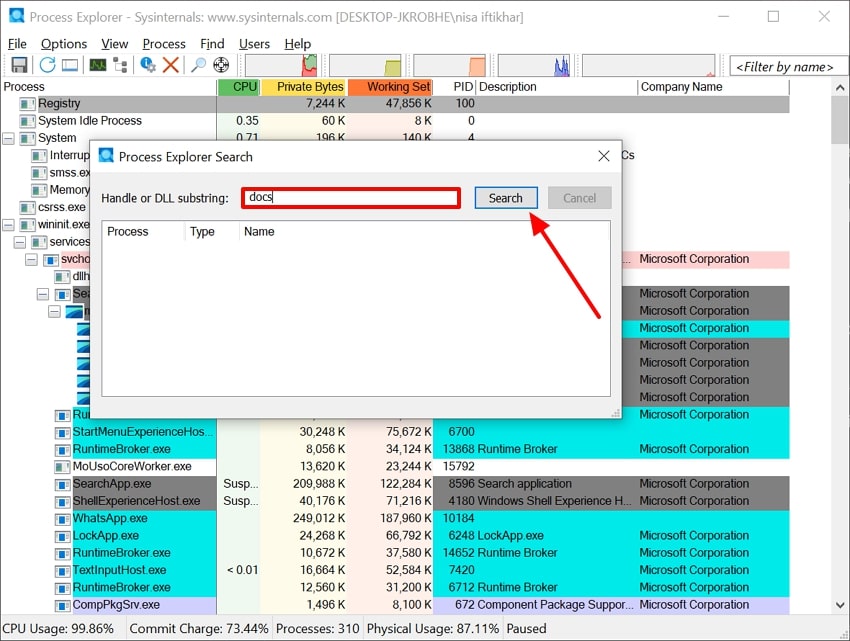The height and width of the screenshot is (641, 850).
Task: Open the Options menu
Action: coord(63,44)
